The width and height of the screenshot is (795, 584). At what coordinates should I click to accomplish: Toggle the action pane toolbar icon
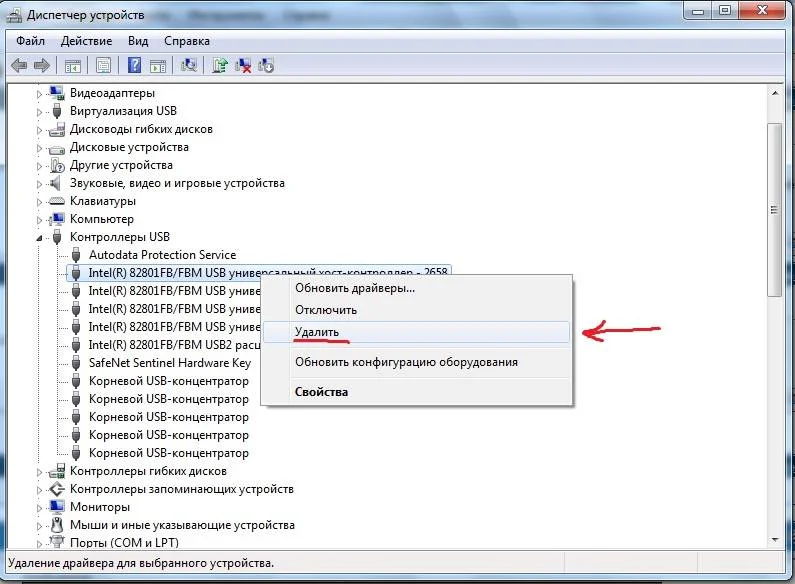(x=158, y=65)
